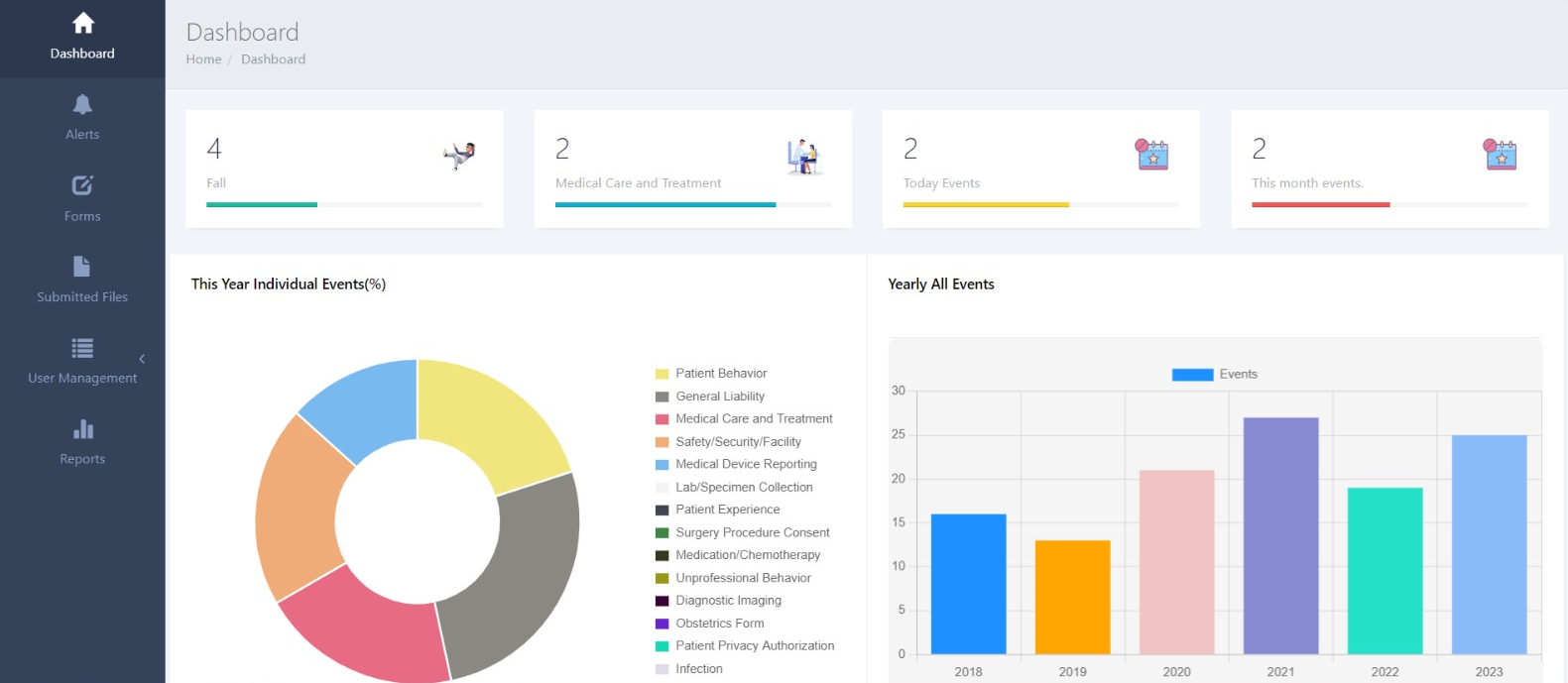The height and width of the screenshot is (683, 1568).
Task: Toggle Patient Behavior legend item
Action: [721, 374]
